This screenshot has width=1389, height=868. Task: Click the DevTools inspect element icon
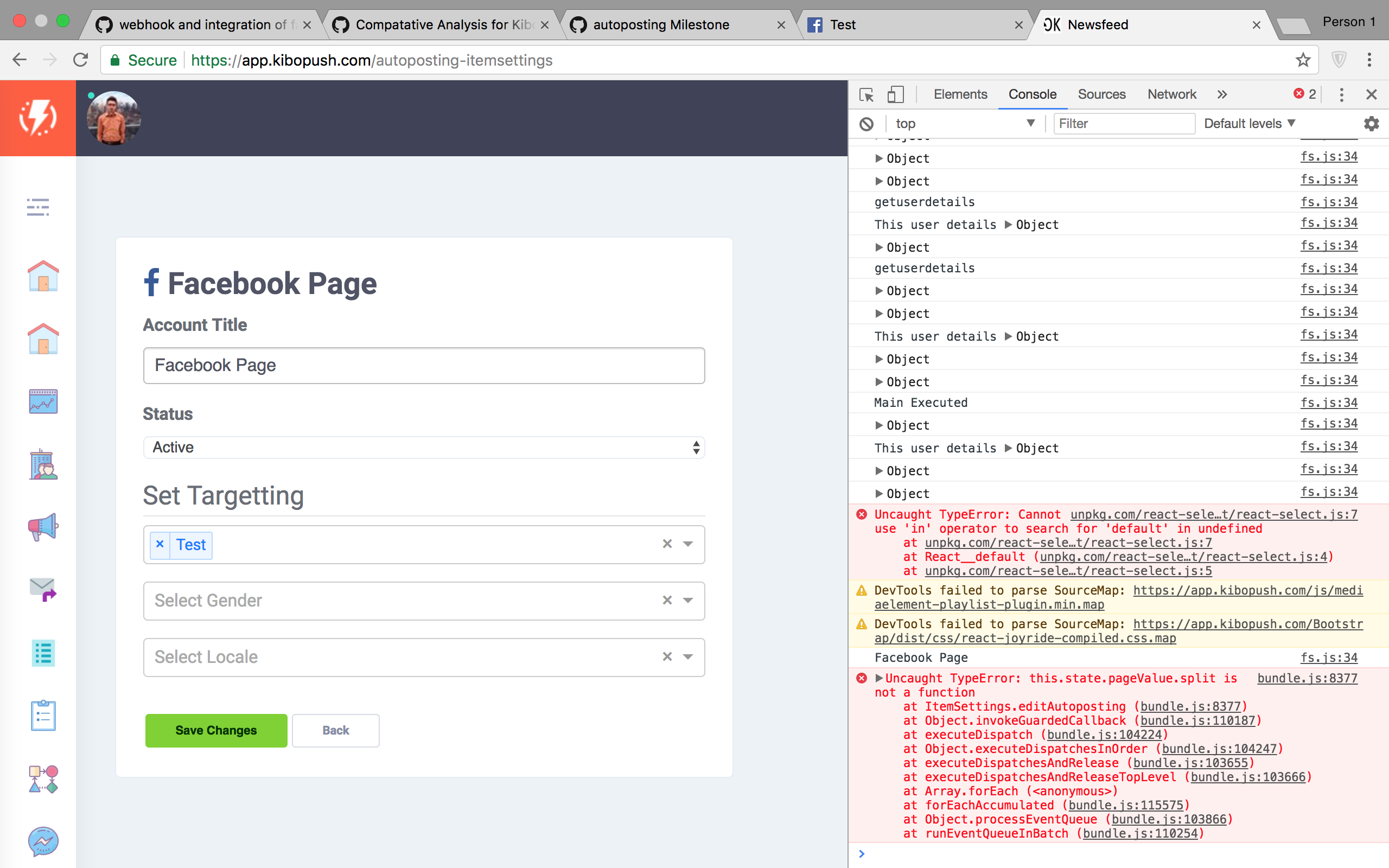(x=866, y=94)
